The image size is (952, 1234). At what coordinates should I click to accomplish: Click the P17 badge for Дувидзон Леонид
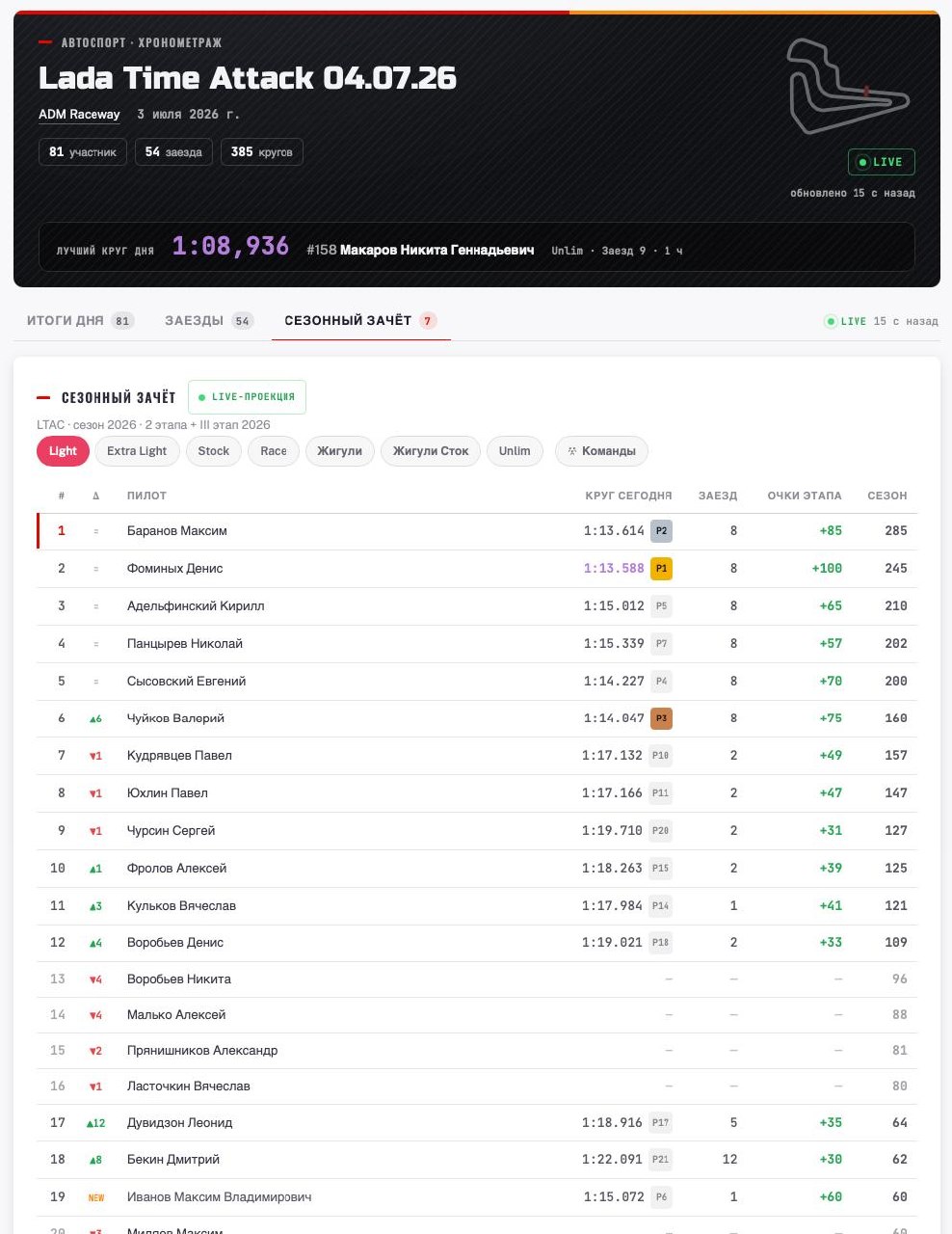(660, 1123)
